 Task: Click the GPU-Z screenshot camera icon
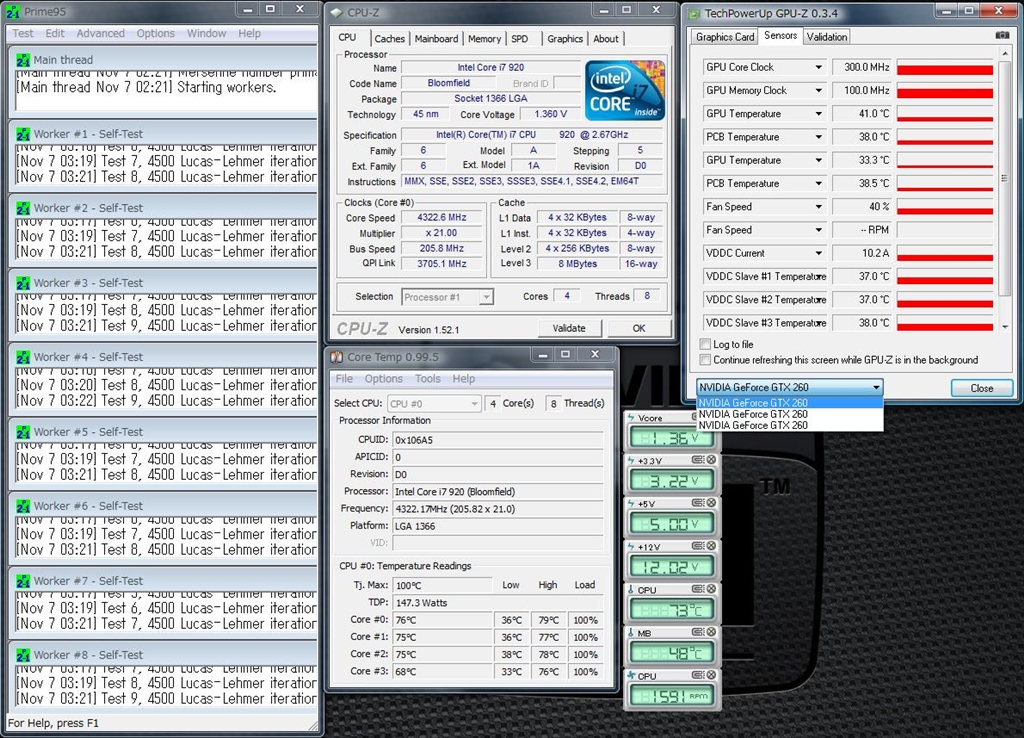(1002, 36)
